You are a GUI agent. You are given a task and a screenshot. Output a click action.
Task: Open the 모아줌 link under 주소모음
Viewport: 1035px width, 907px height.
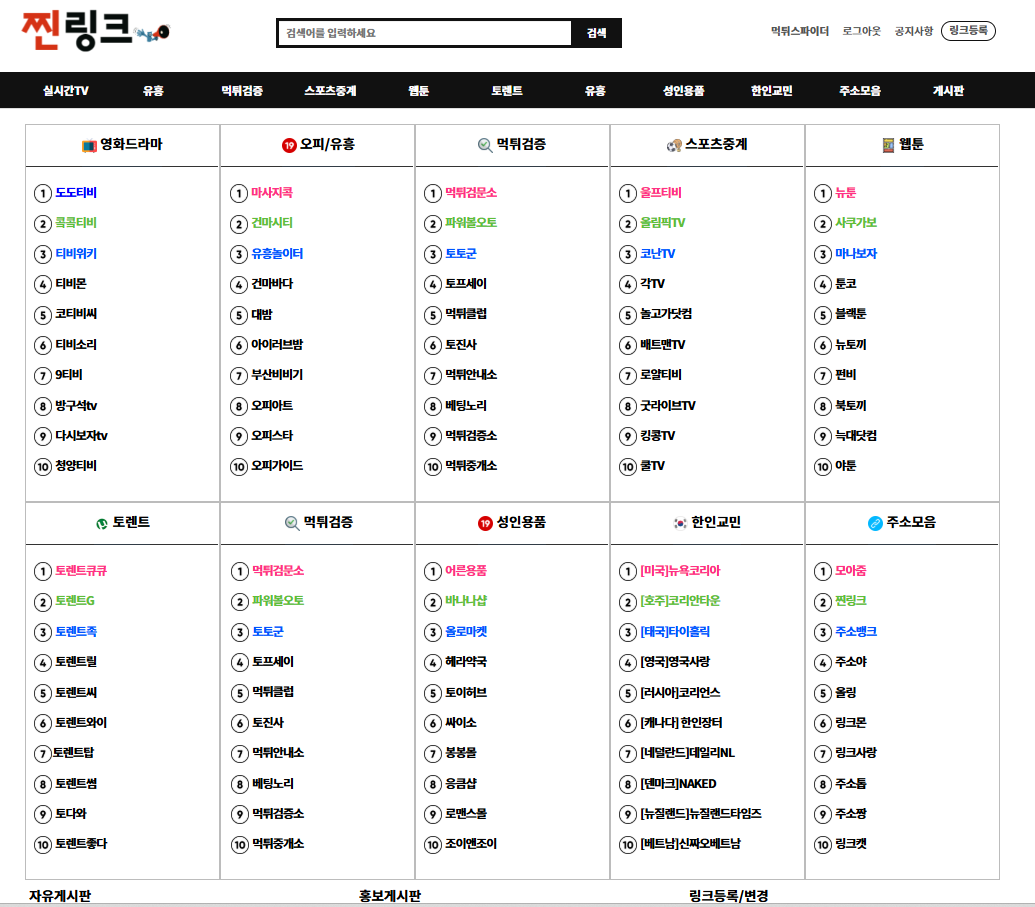(850, 571)
